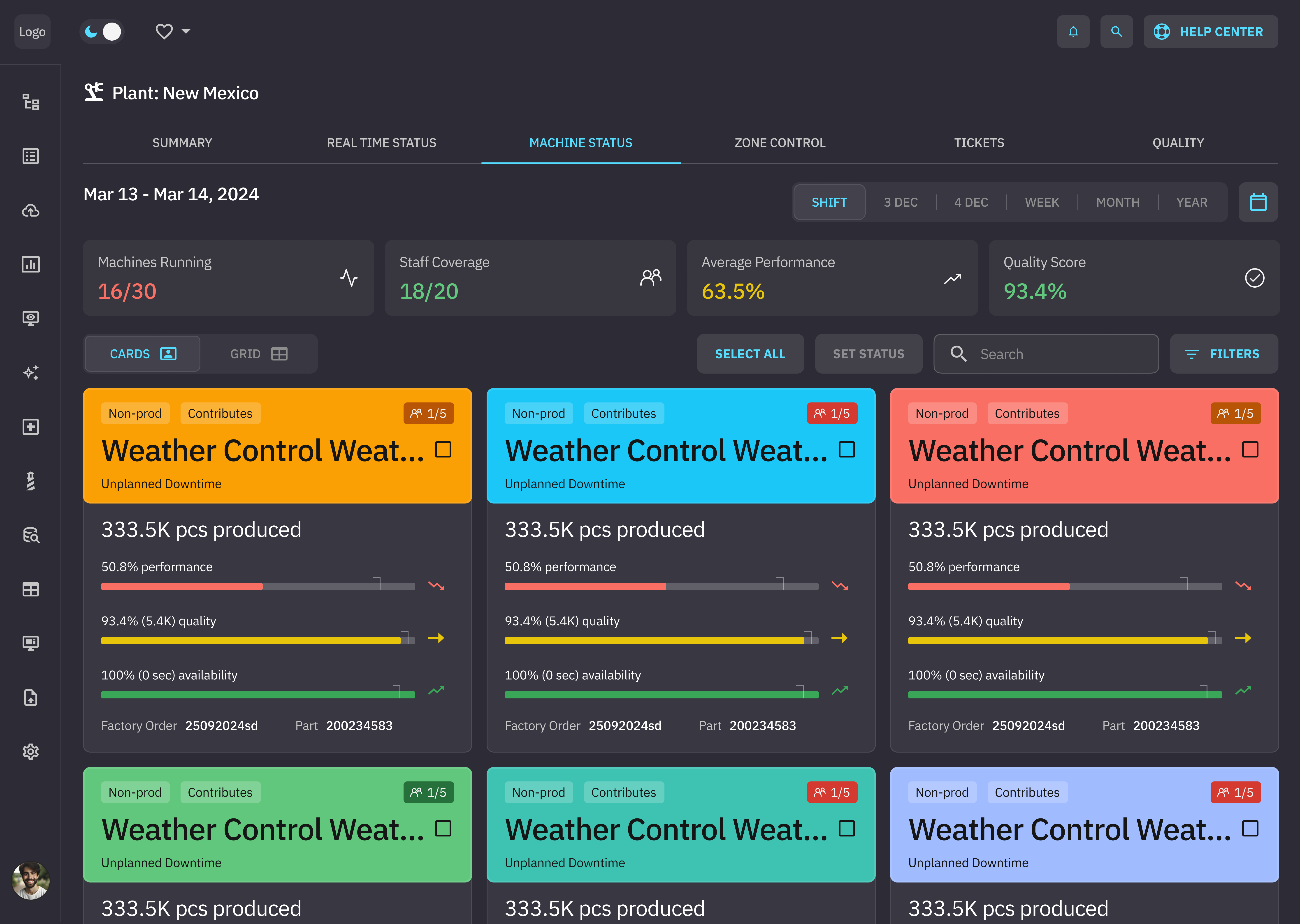Open the bar chart sidebar icon

tap(31, 264)
